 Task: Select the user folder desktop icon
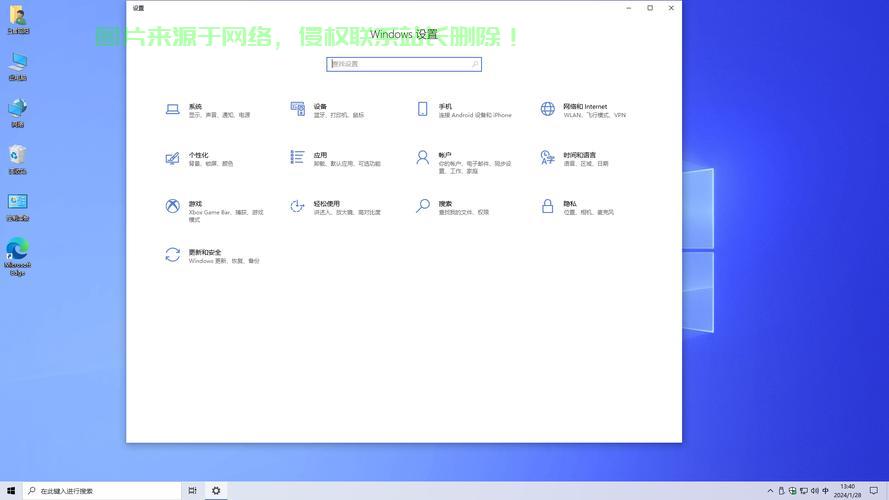[x=18, y=20]
